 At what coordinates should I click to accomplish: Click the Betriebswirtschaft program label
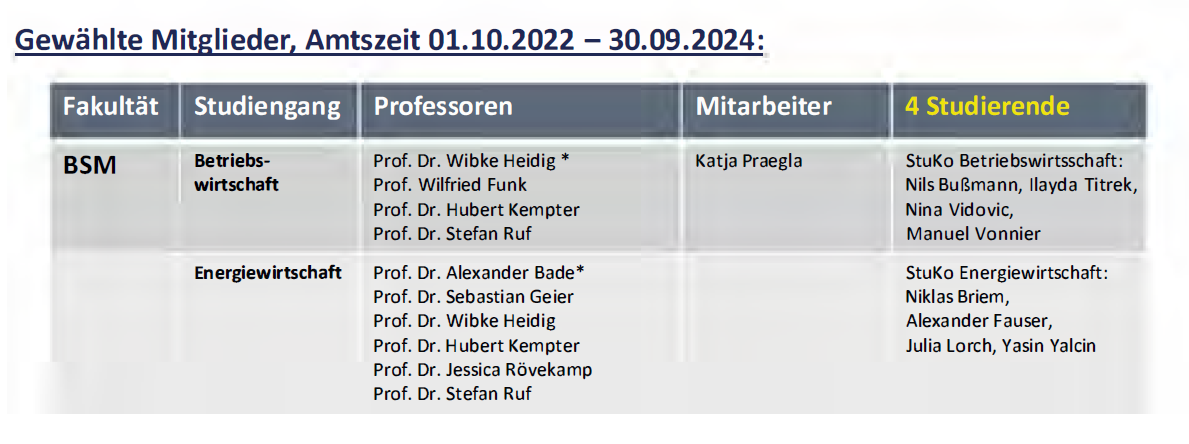pyautogui.click(x=237, y=172)
